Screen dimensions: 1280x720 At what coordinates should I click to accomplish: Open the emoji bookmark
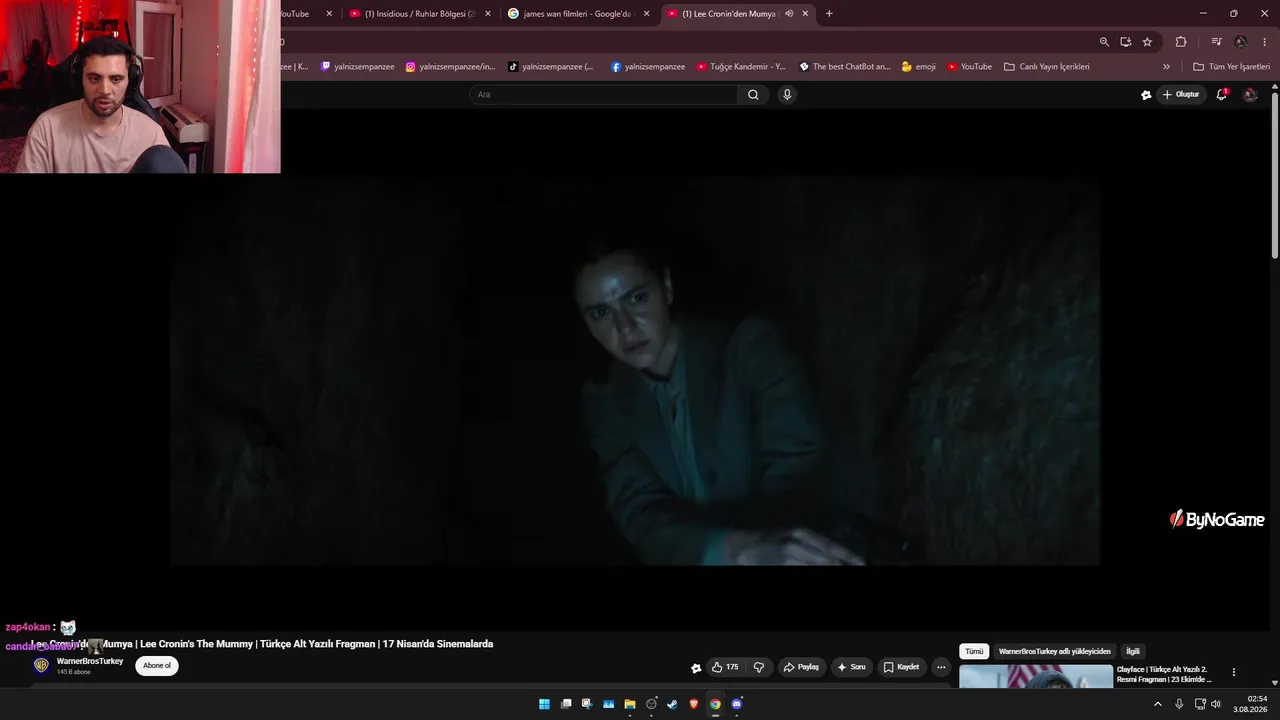click(x=919, y=67)
